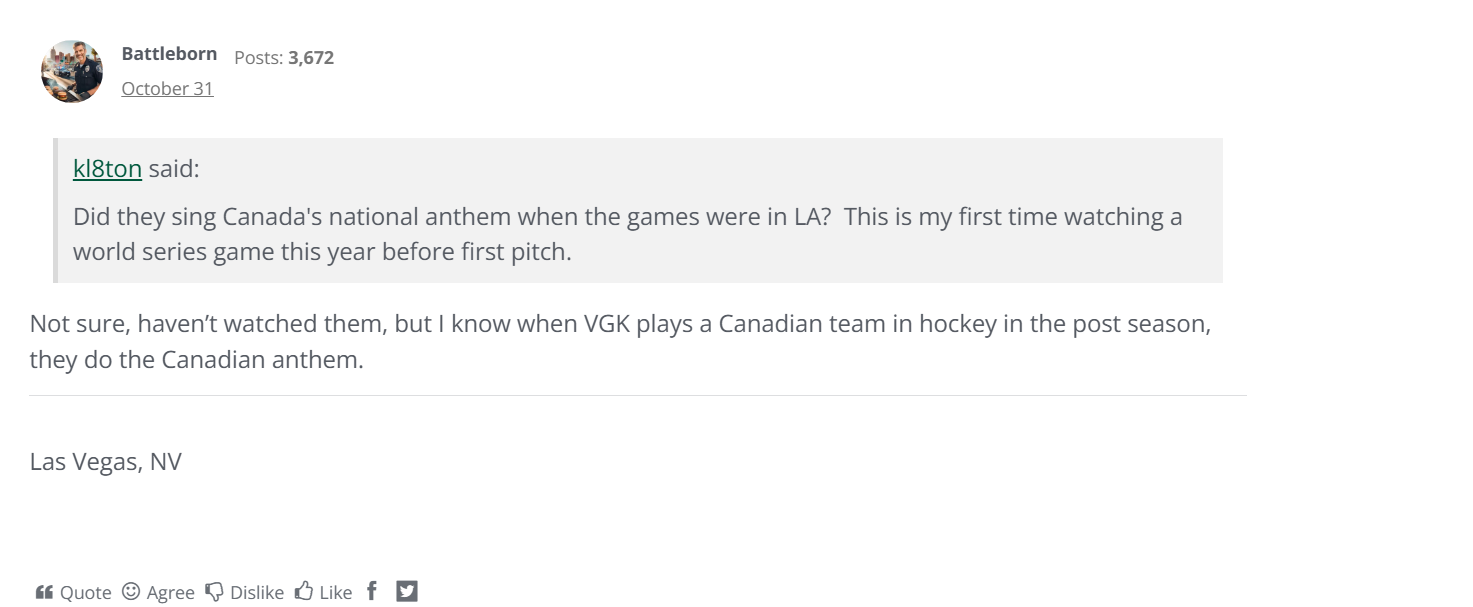
Task: Visit the quoted user kl8ton's profile link
Action: pyautogui.click(x=107, y=169)
